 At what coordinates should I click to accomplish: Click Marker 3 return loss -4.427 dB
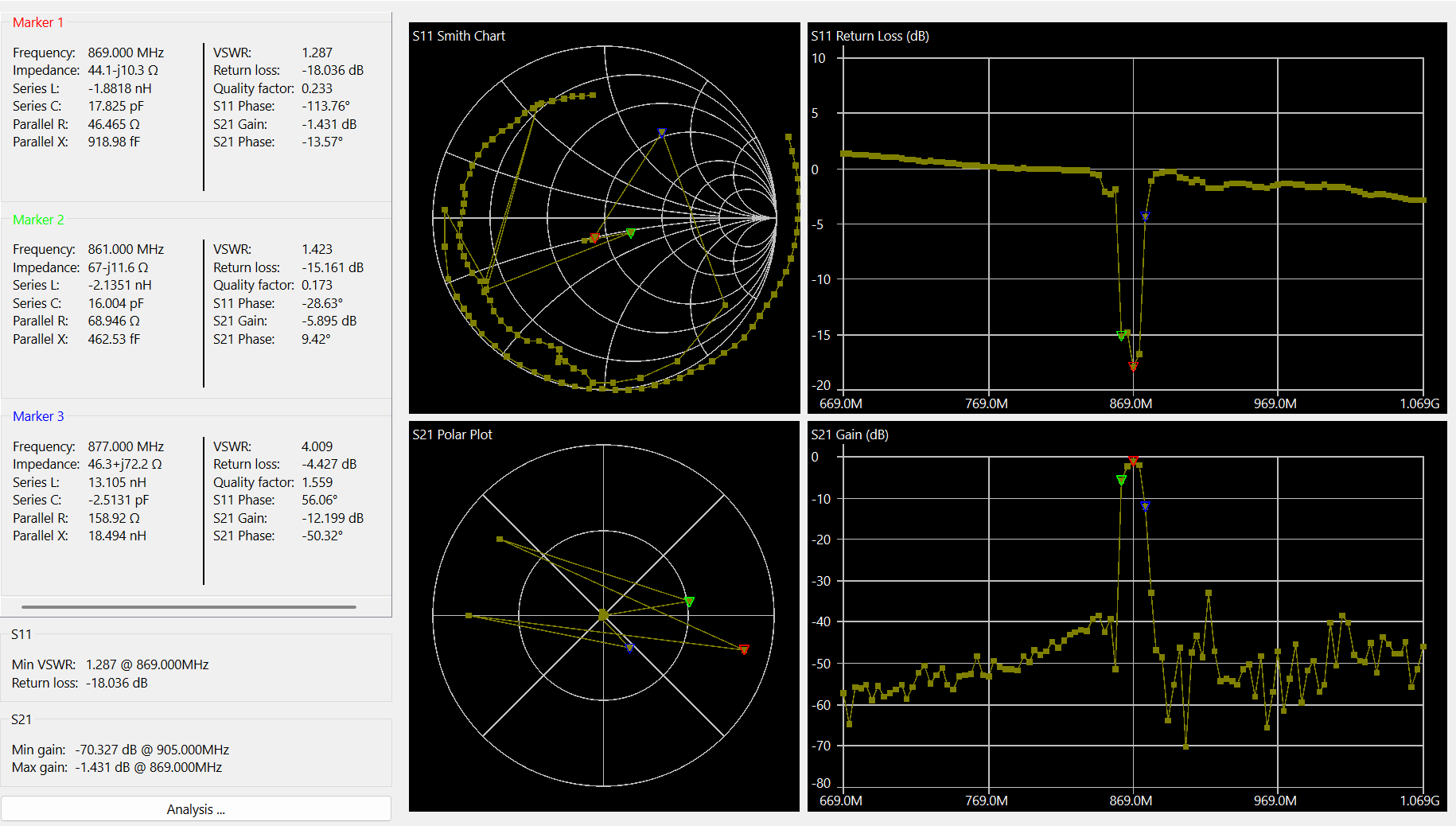[329, 464]
